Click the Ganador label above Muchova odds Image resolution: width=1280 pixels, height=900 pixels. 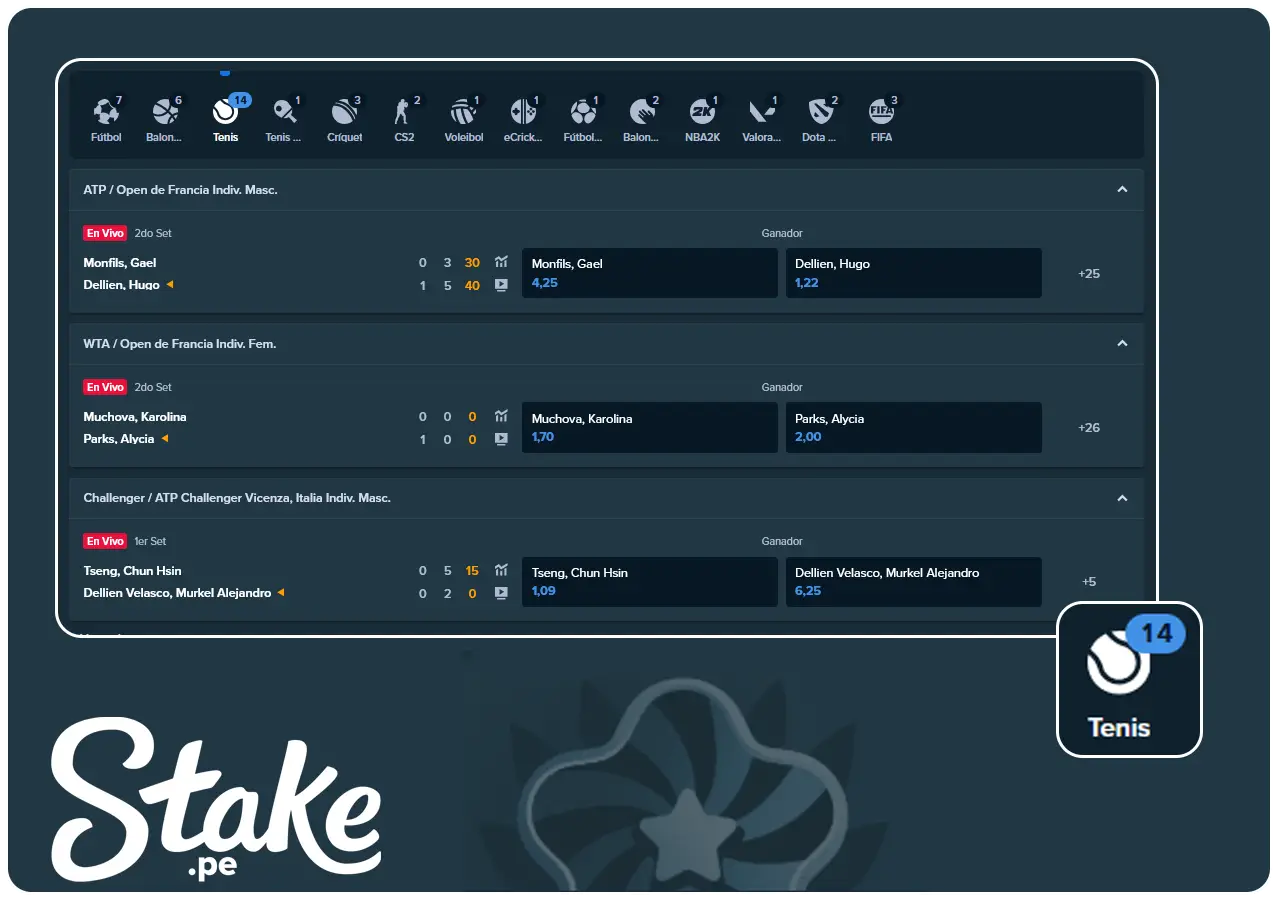click(782, 387)
